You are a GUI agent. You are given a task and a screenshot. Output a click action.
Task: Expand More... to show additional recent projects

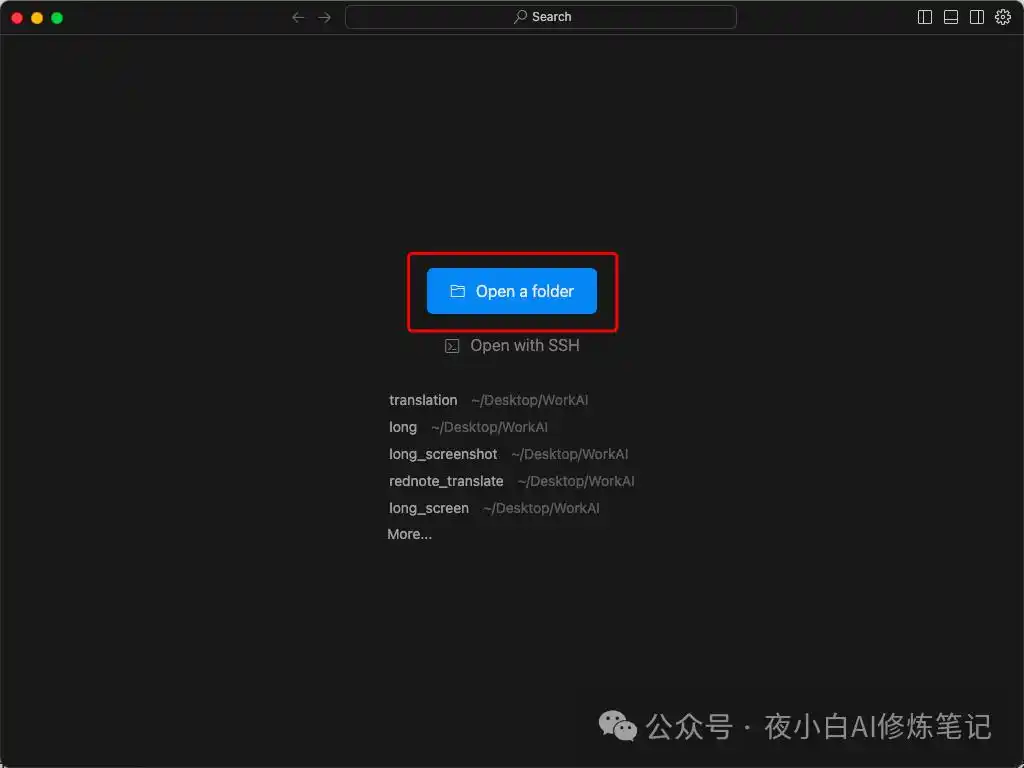(409, 534)
